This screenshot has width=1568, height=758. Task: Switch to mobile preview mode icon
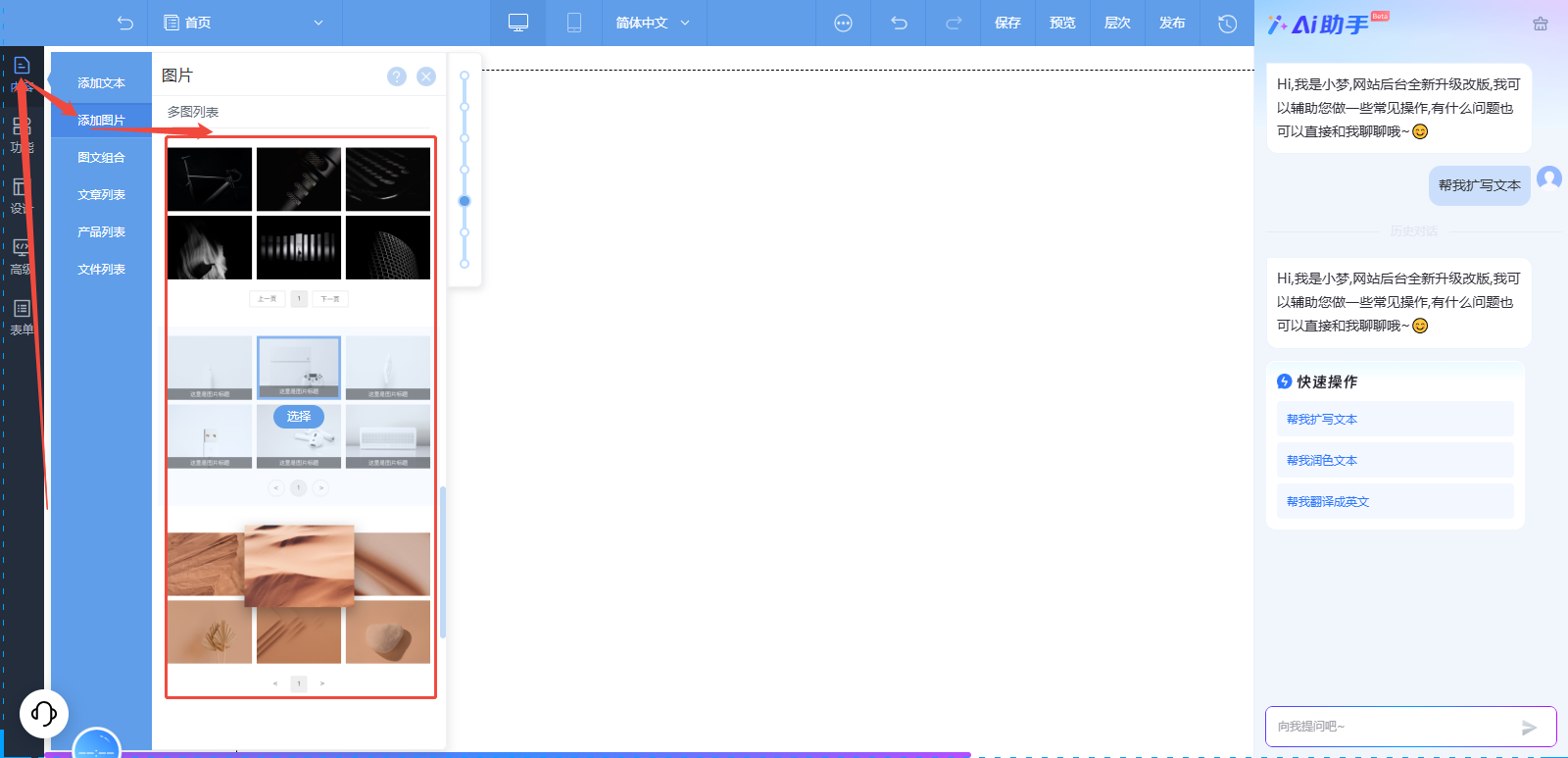pos(574,23)
